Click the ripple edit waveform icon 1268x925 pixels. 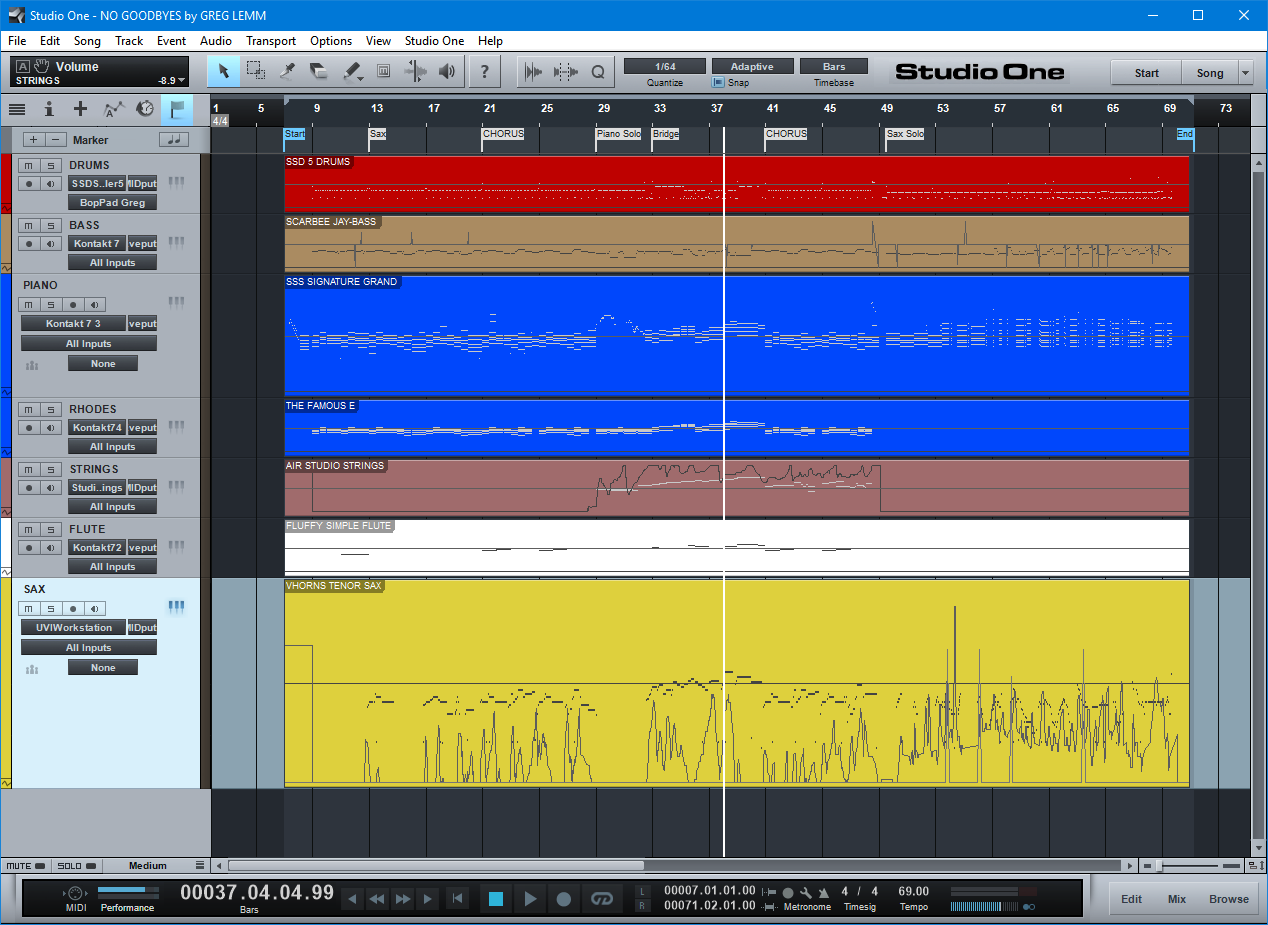pos(566,71)
